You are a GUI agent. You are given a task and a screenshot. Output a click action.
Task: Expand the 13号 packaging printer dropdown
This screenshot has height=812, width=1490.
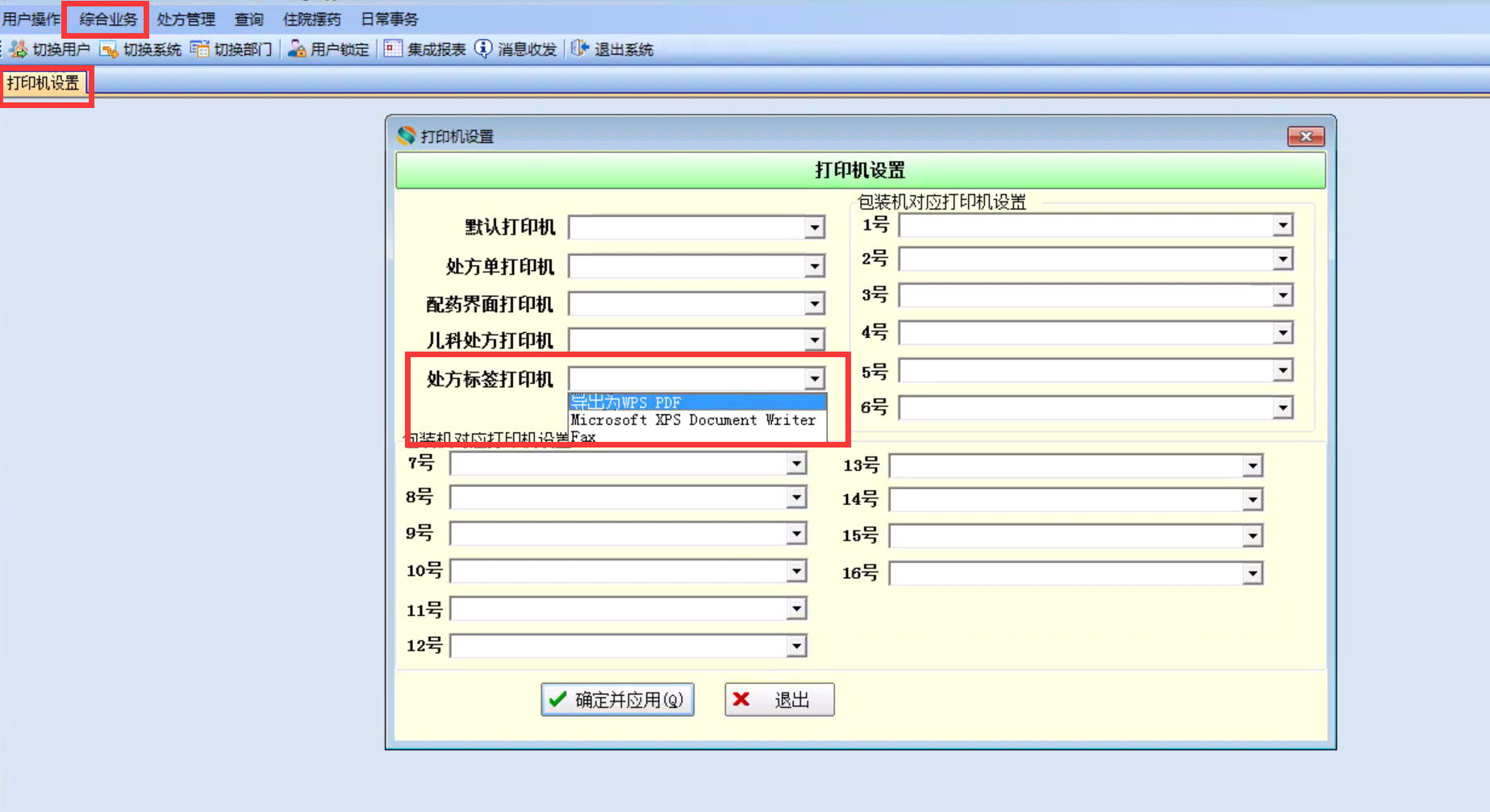[1252, 466]
